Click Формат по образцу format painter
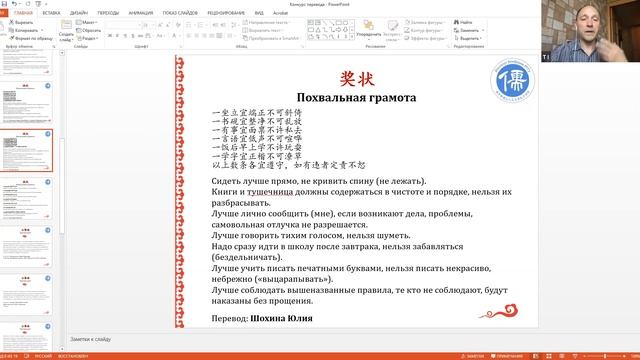640x360 pixels. point(31,38)
